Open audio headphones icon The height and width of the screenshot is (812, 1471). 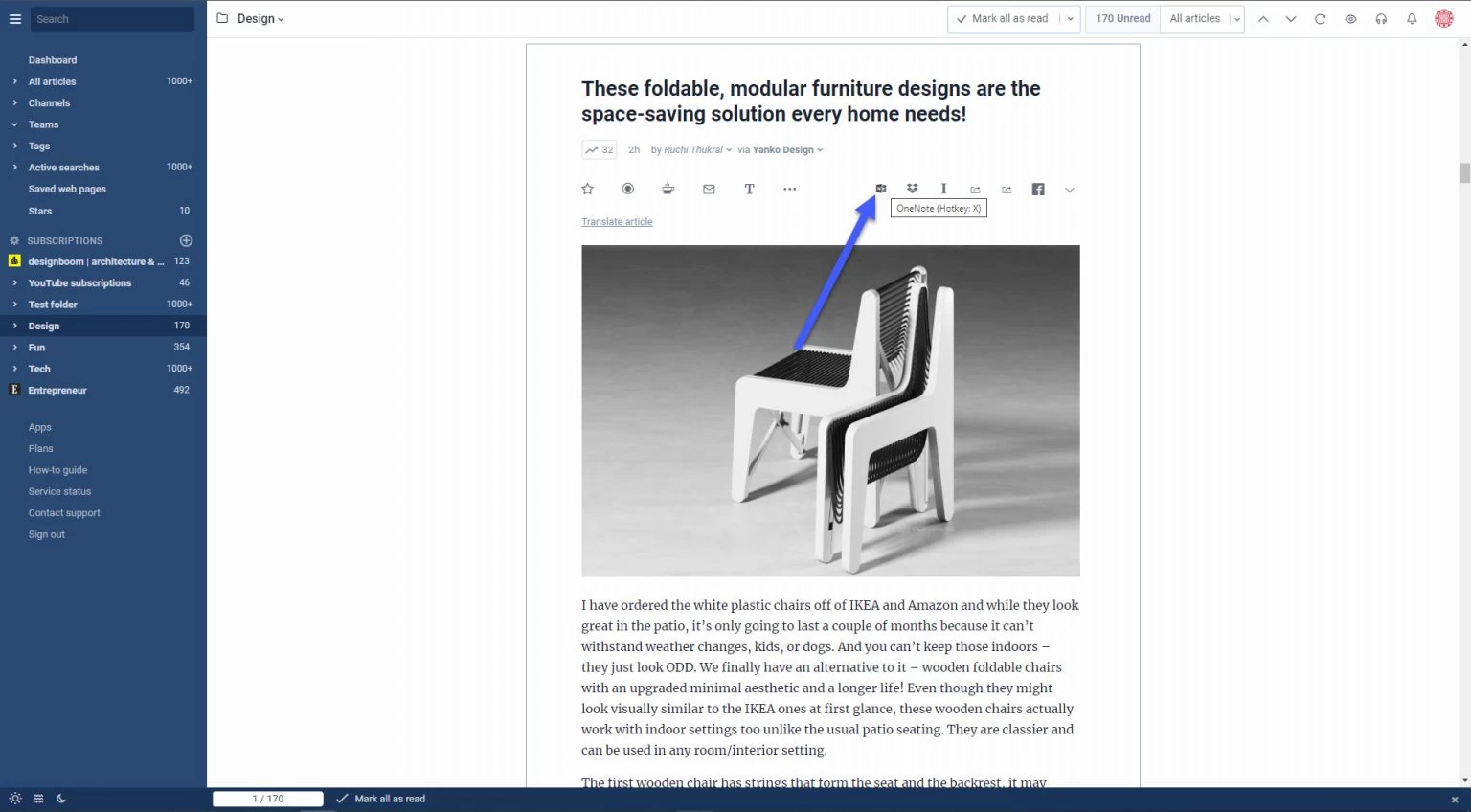(1381, 19)
